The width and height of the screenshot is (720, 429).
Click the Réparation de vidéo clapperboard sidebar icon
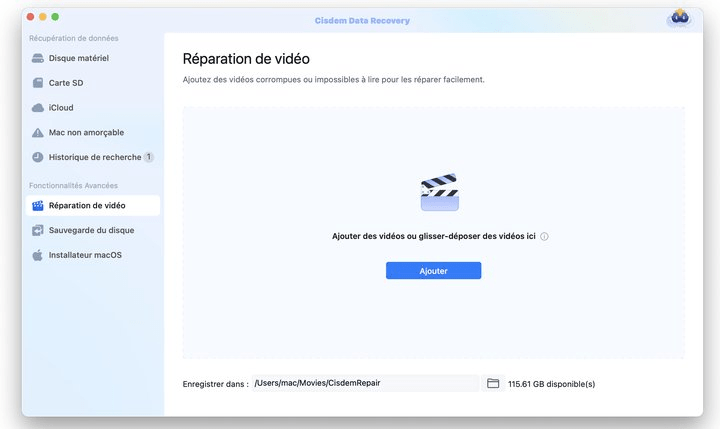click(38, 206)
